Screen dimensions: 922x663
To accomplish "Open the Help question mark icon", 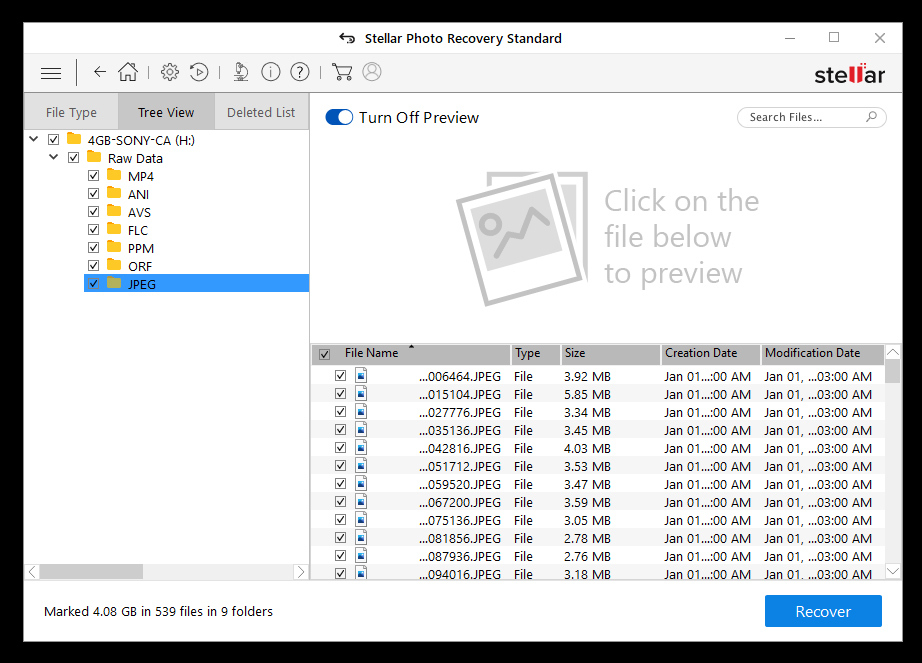I will [299, 72].
